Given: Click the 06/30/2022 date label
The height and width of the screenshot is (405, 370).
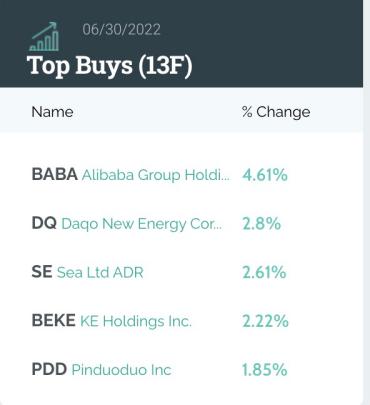Looking at the screenshot, I should pos(121,29).
